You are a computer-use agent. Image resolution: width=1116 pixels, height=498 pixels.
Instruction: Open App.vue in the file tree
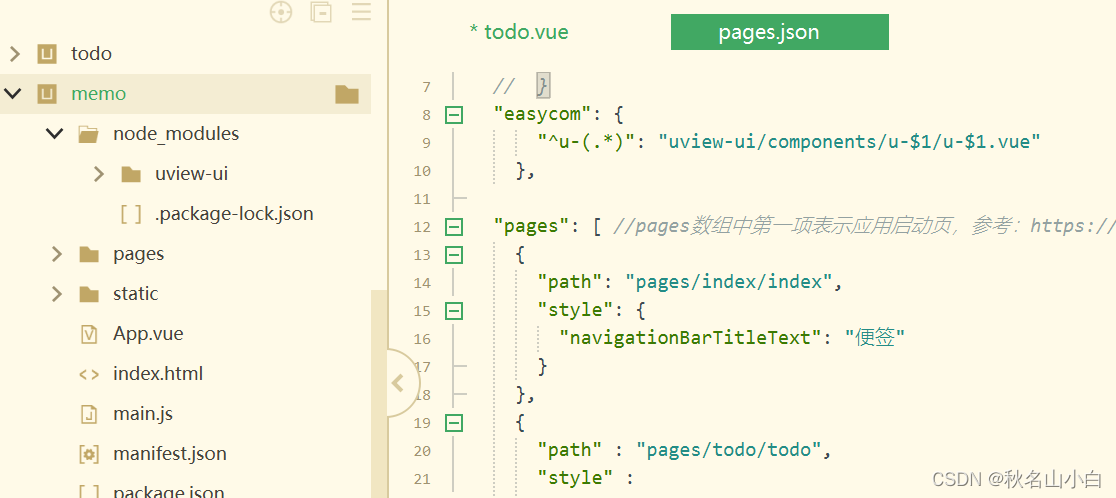(148, 334)
